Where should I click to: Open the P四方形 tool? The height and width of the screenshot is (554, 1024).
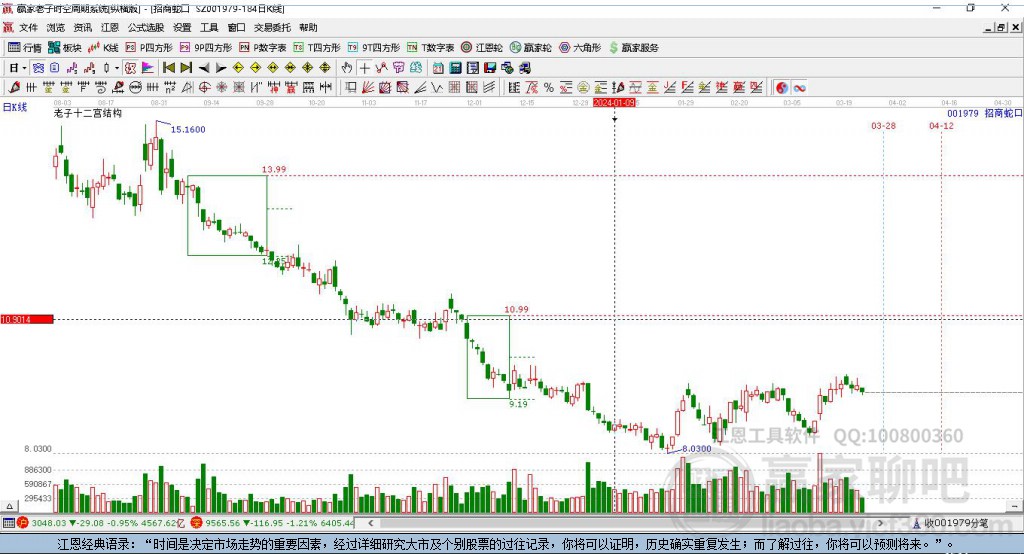pos(149,48)
